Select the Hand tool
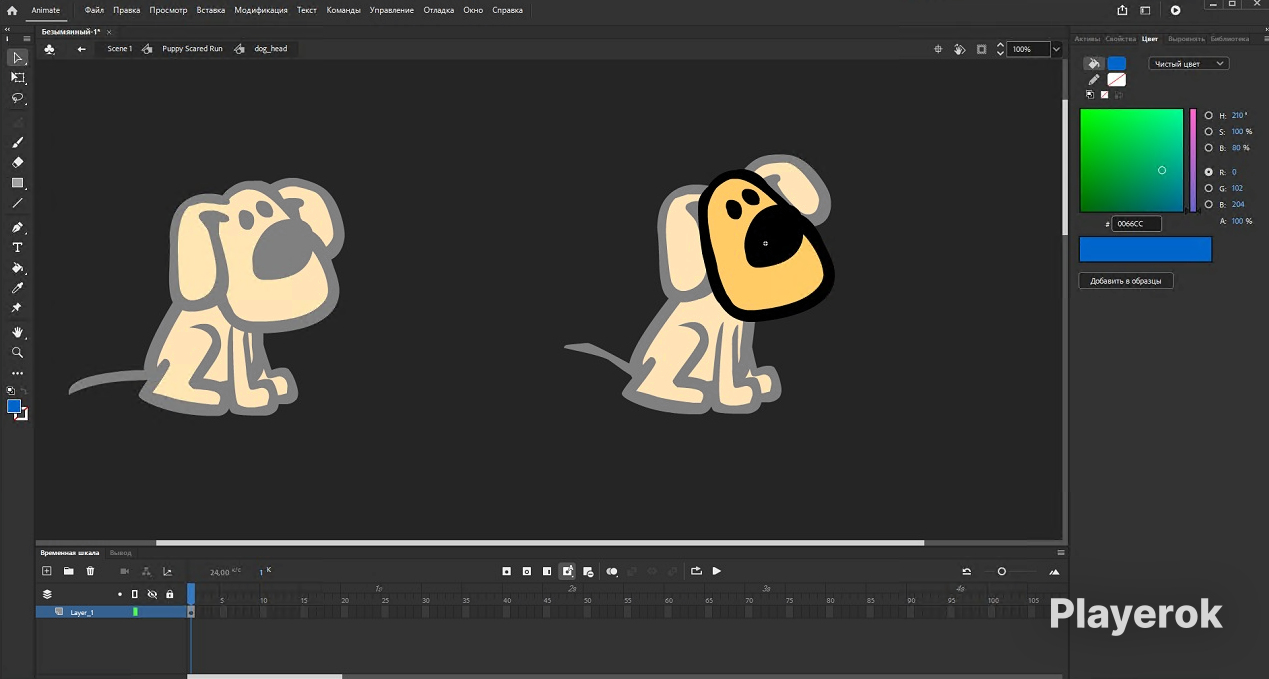Viewport: 1269px width, 679px height. [18, 332]
